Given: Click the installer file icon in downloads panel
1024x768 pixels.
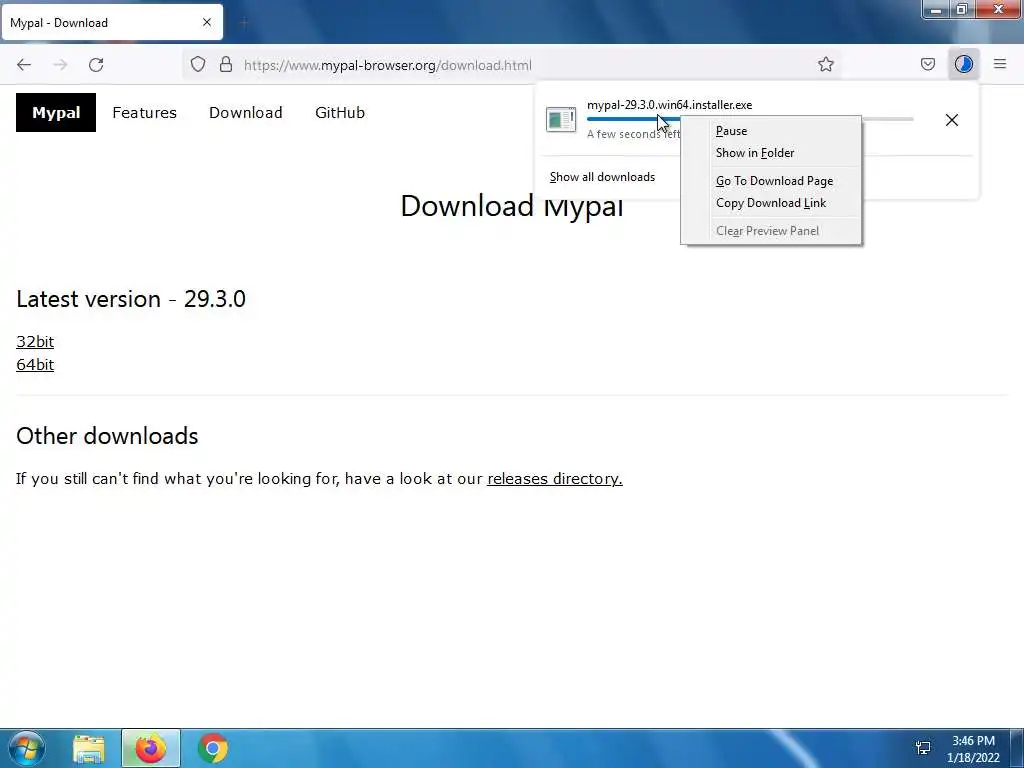Looking at the screenshot, I should [560, 120].
